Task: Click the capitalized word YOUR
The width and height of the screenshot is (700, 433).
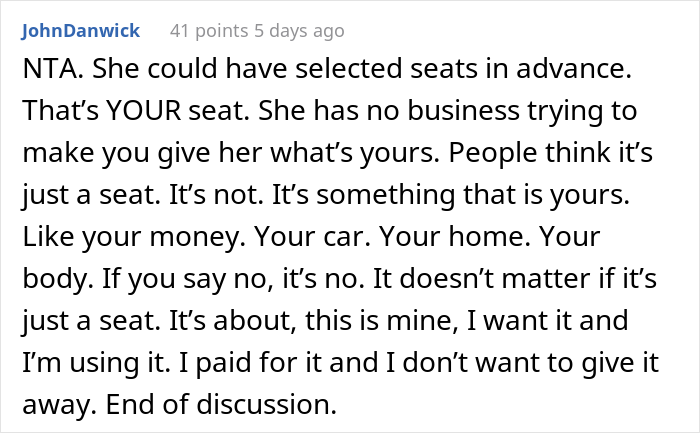Action: pyautogui.click(x=143, y=110)
